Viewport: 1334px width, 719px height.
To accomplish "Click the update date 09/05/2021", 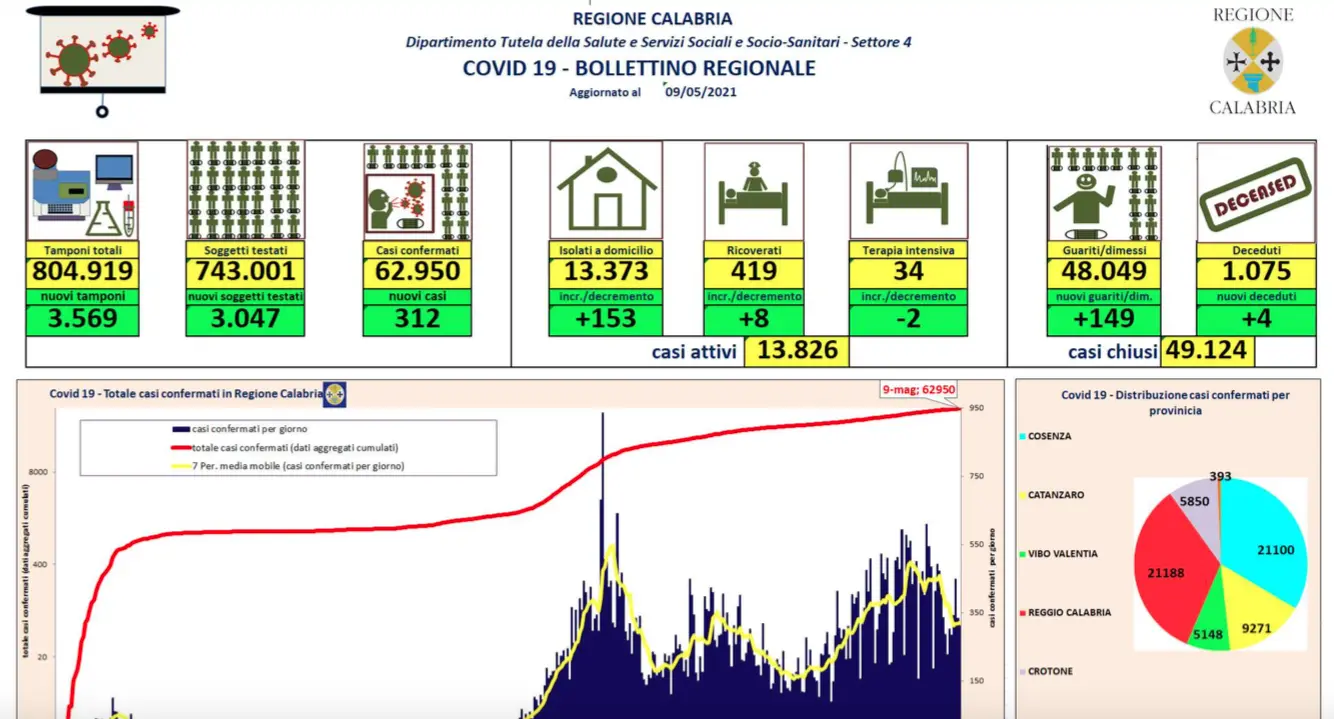I will [x=703, y=91].
